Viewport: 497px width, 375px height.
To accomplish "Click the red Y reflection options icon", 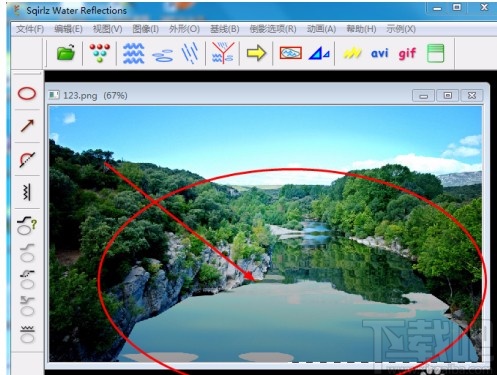I will (x=223, y=53).
